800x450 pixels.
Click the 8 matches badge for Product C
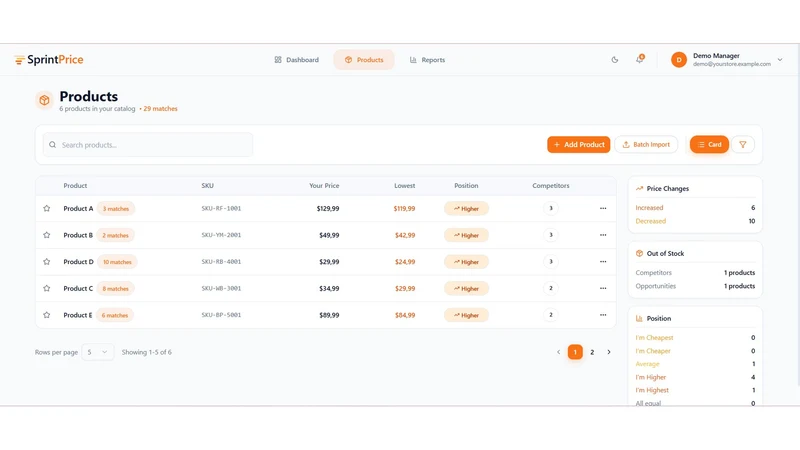[x=115, y=288]
